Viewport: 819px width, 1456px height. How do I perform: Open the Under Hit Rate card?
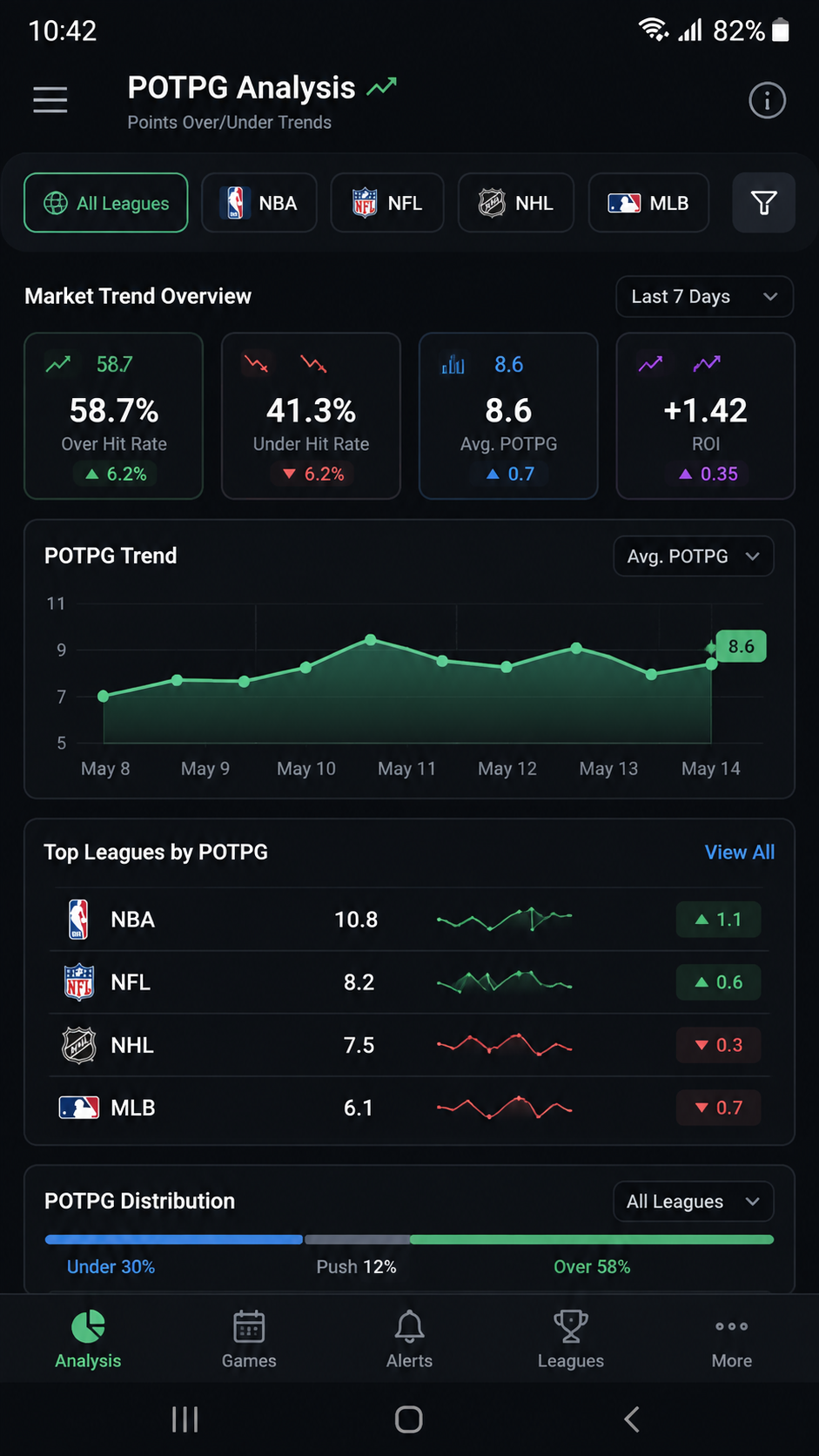tap(311, 416)
